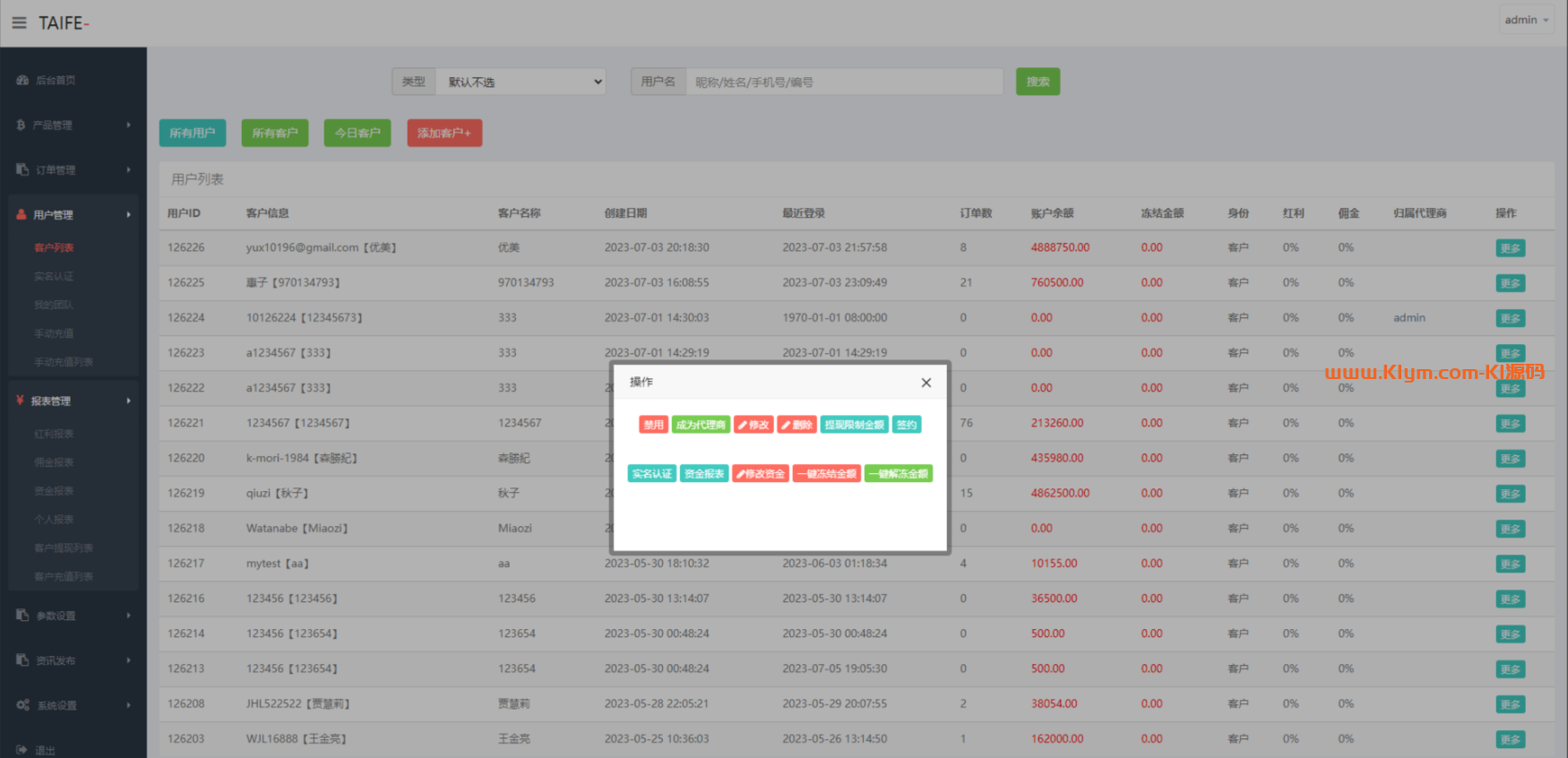The width and height of the screenshot is (1568, 758).
Task: Select 资金报表 in the sidebar submenu
Action: click(54, 491)
